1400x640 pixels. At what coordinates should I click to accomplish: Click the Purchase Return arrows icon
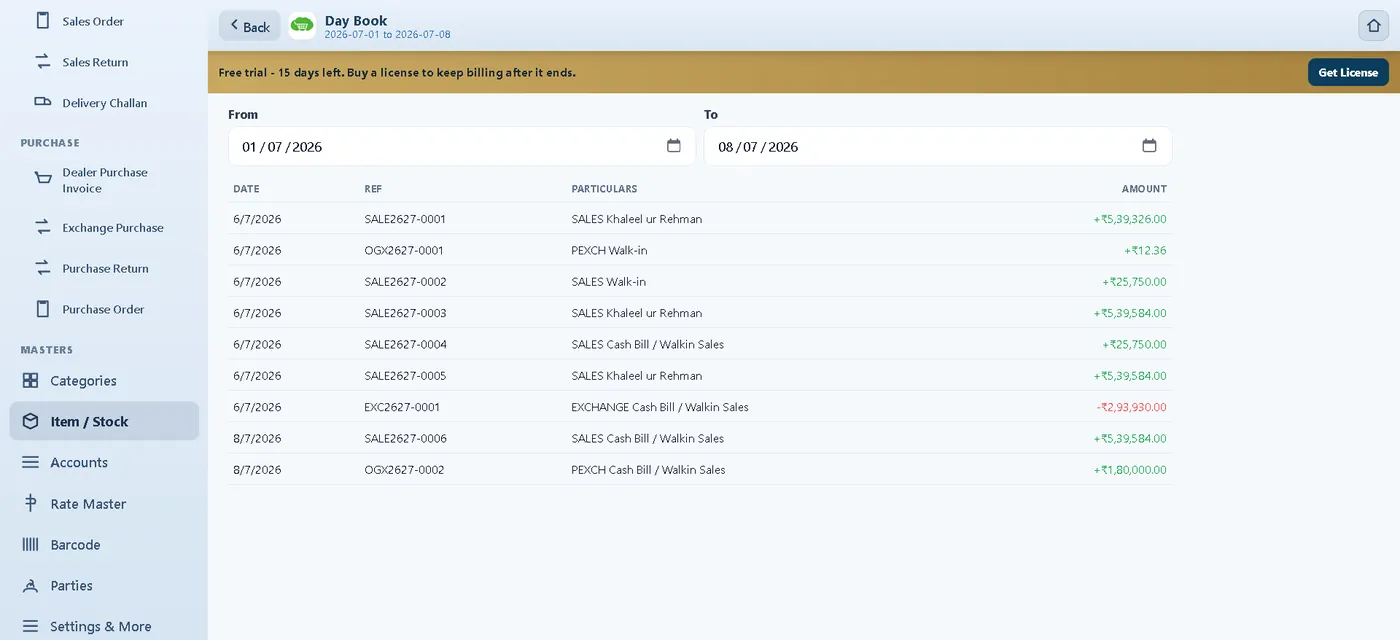pos(42,268)
